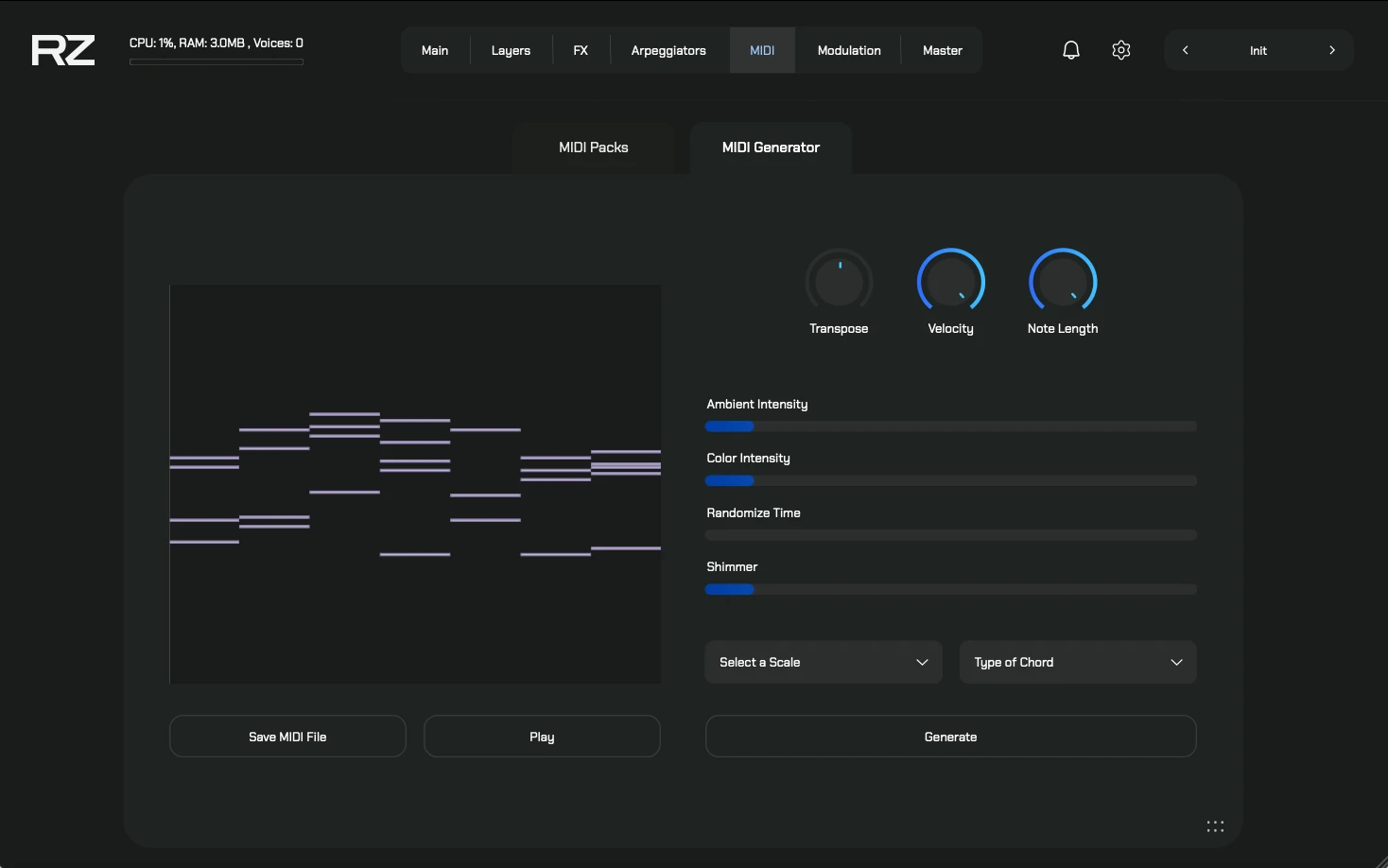This screenshot has width=1388, height=868.
Task: Navigate to the Modulation tab
Action: 848,50
